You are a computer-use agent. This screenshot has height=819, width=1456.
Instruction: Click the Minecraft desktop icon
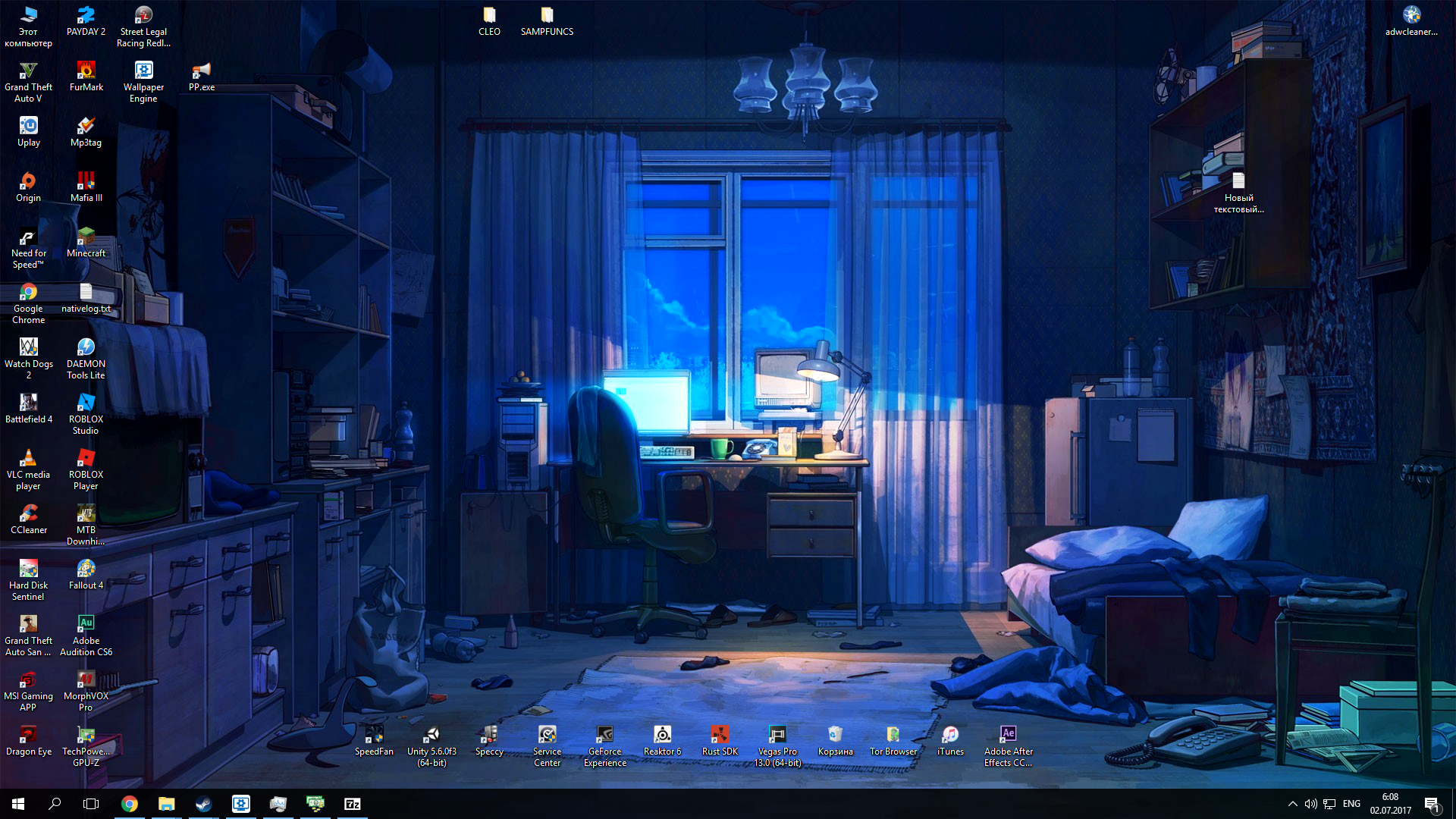pyautogui.click(x=86, y=243)
